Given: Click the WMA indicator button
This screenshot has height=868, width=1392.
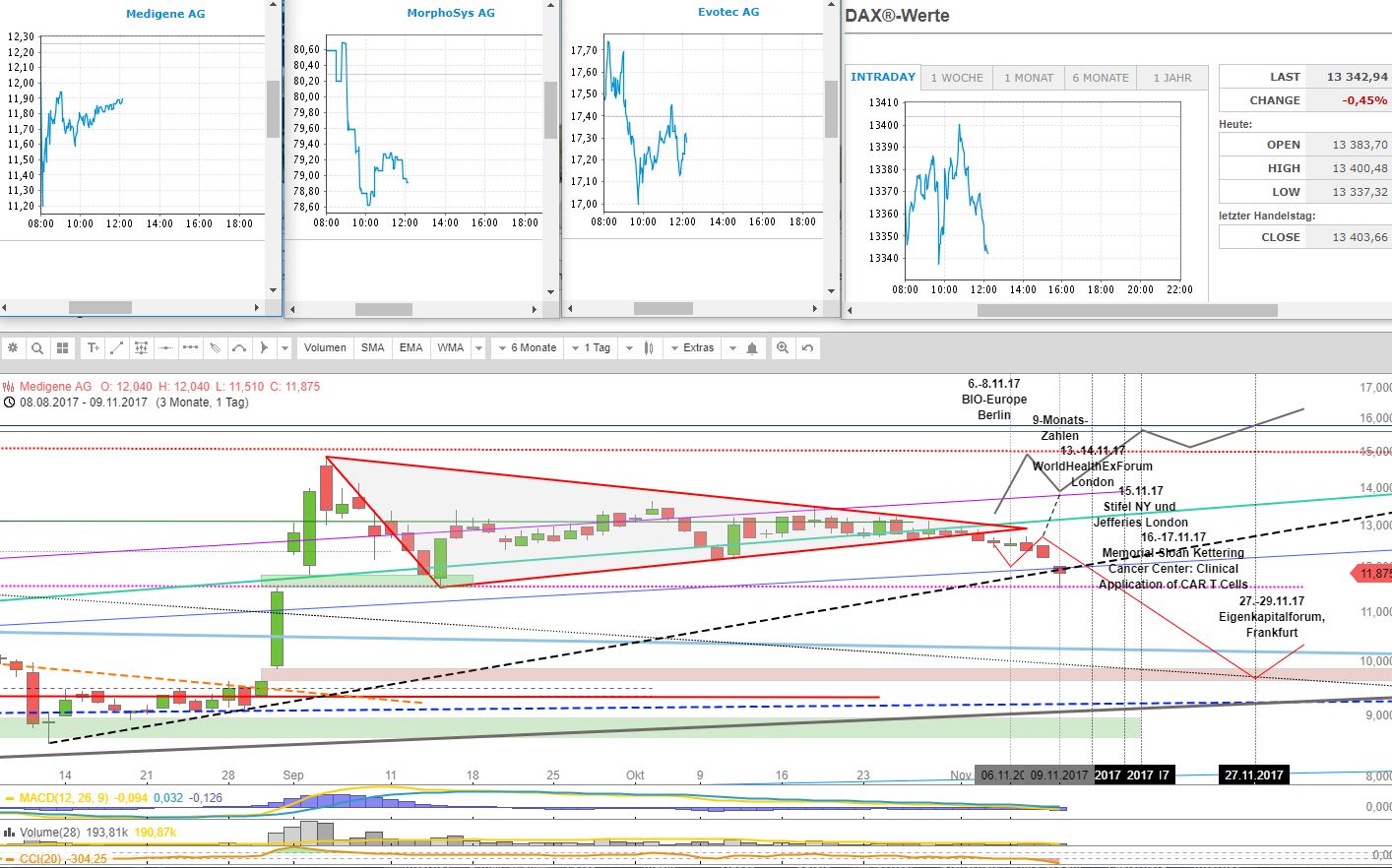Looking at the screenshot, I should (451, 347).
